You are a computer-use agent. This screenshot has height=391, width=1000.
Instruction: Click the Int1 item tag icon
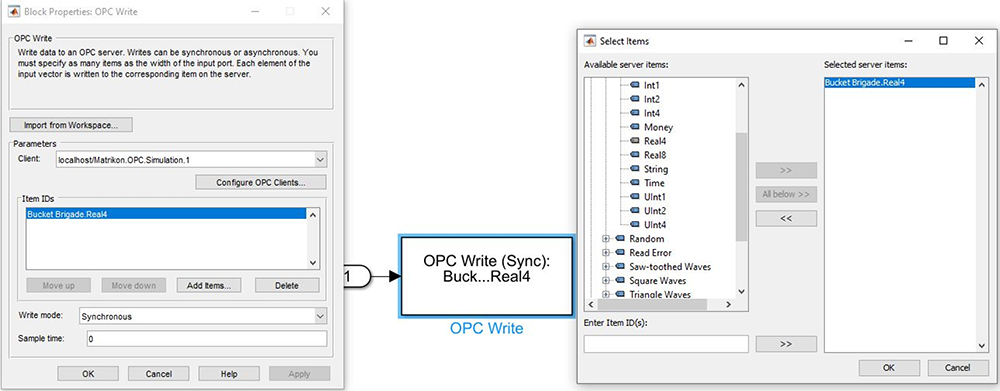635,85
